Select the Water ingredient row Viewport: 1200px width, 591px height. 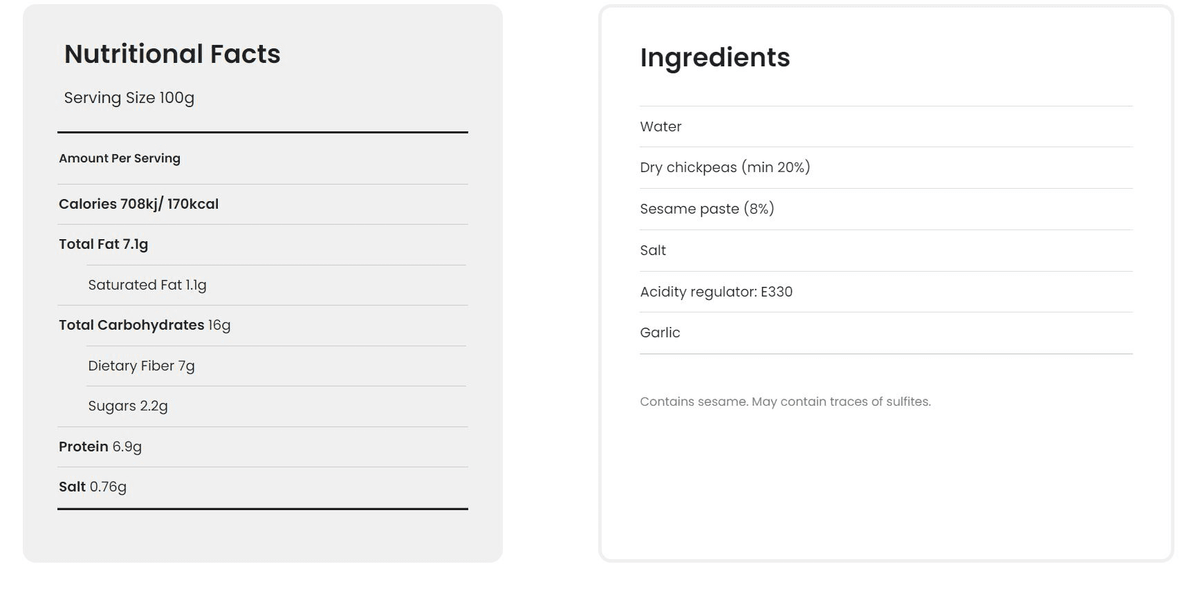(x=886, y=127)
